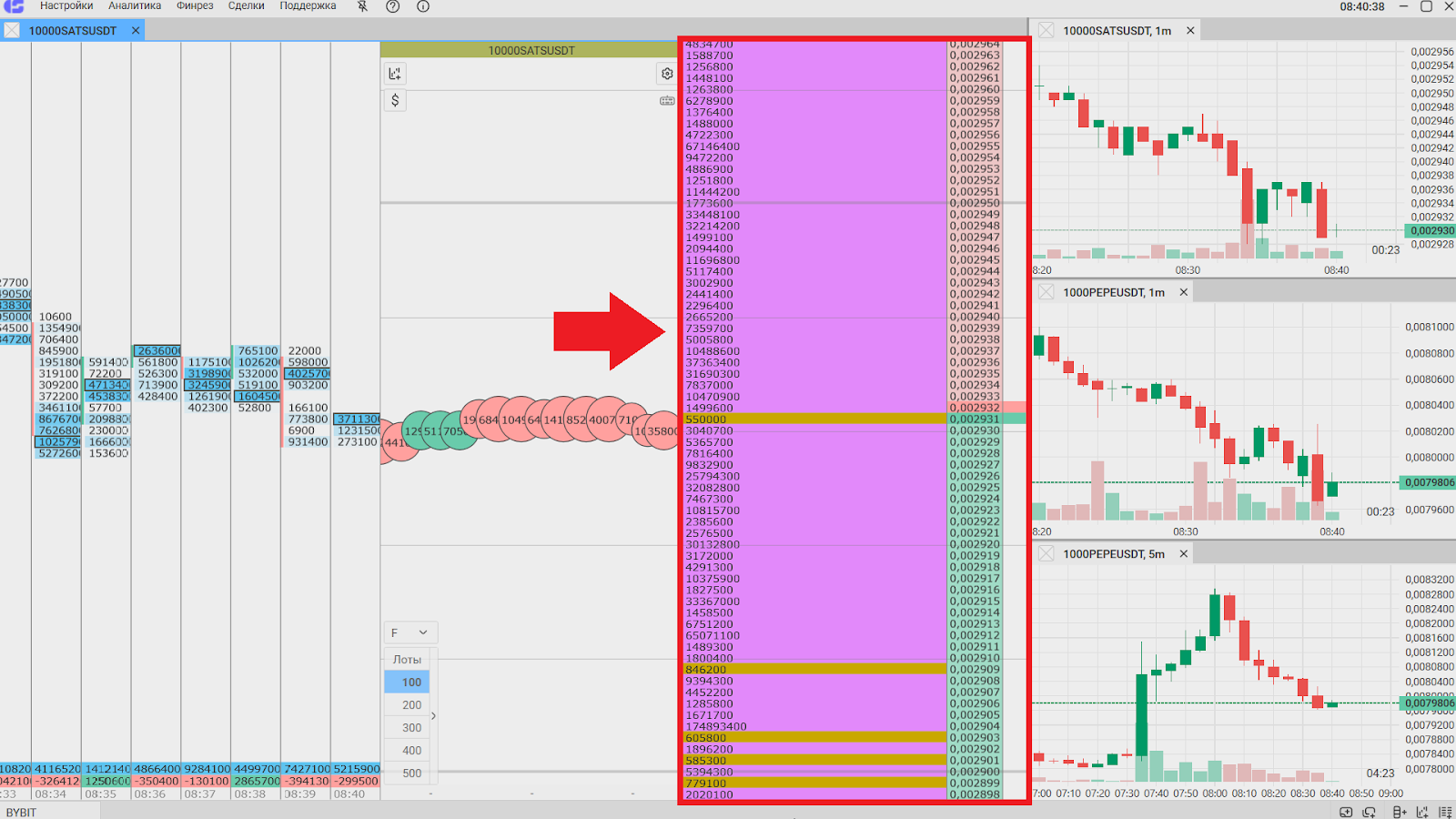Click price level 0,002931 in order book
This screenshot has height=819, width=1456.
[x=975, y=420]
